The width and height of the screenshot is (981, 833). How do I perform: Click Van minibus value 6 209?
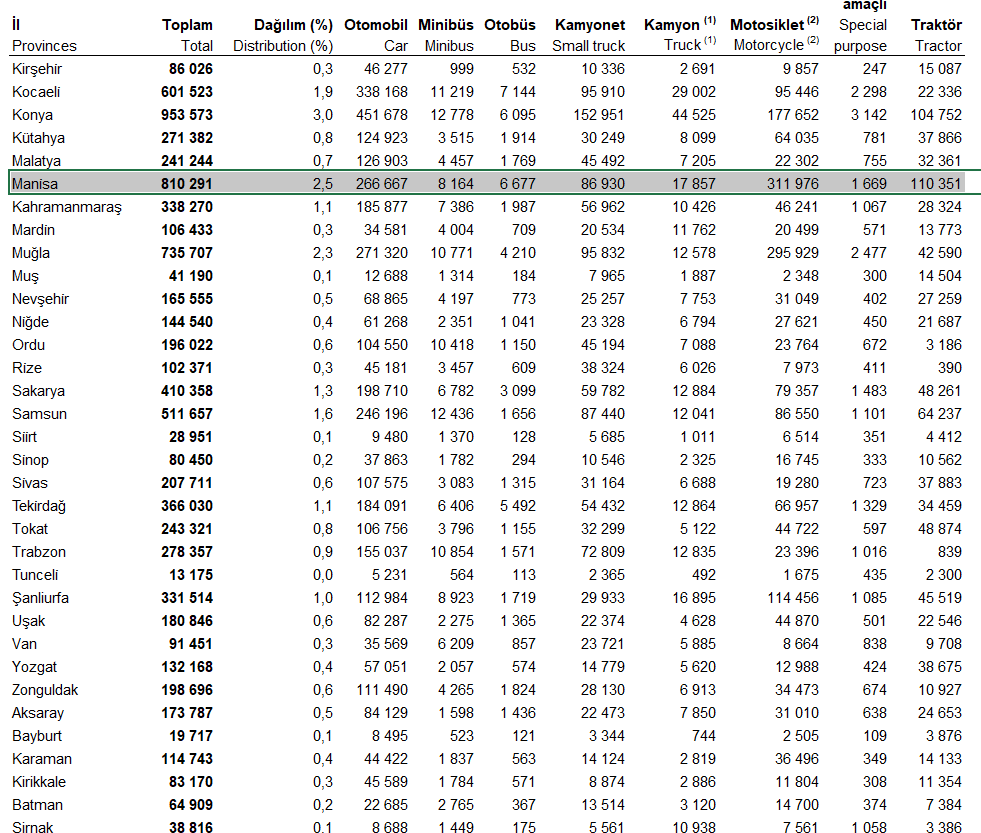point(455,644)
